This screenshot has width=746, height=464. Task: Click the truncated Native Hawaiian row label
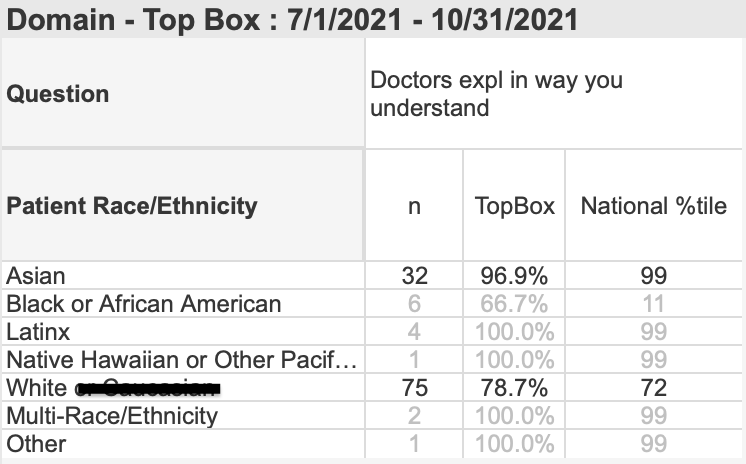click(182, 360)
